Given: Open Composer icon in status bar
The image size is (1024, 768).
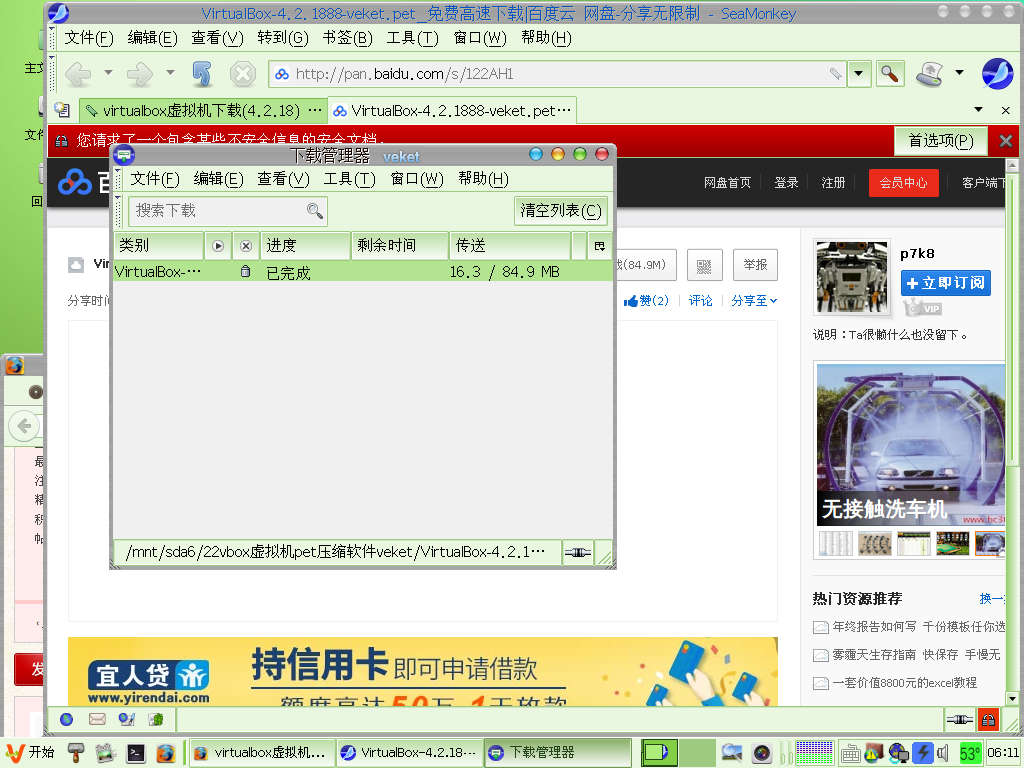Looking at the screenshot, I should 127,720.
